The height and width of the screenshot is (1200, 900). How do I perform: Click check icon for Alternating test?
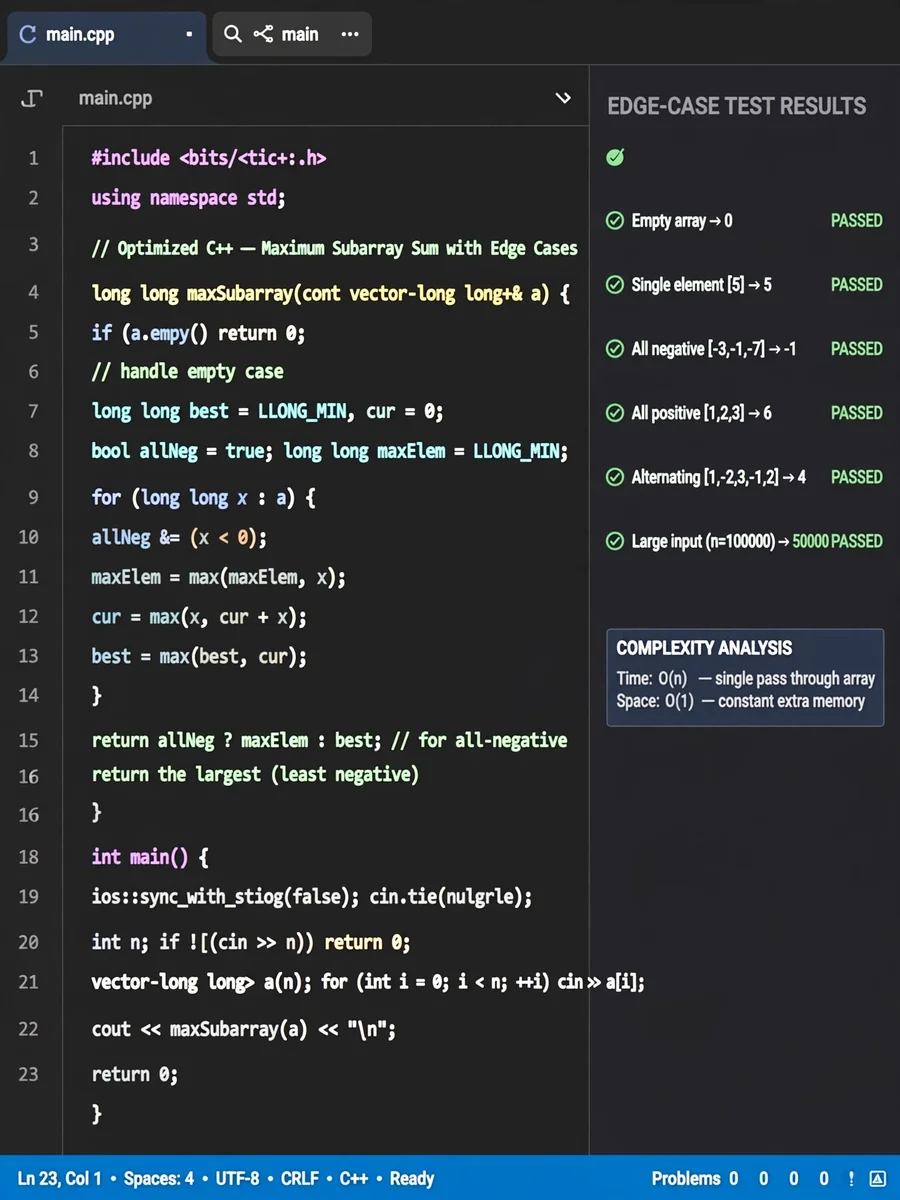615,477
